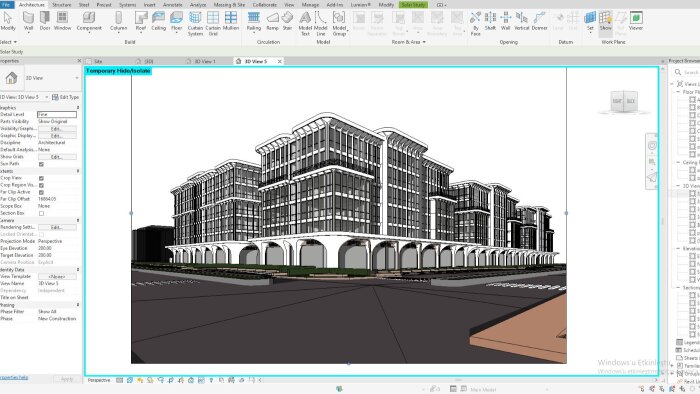Viewport: 700px width, 394px height.
Task: Open the work plane Viewer
Action: coord(636,21)
